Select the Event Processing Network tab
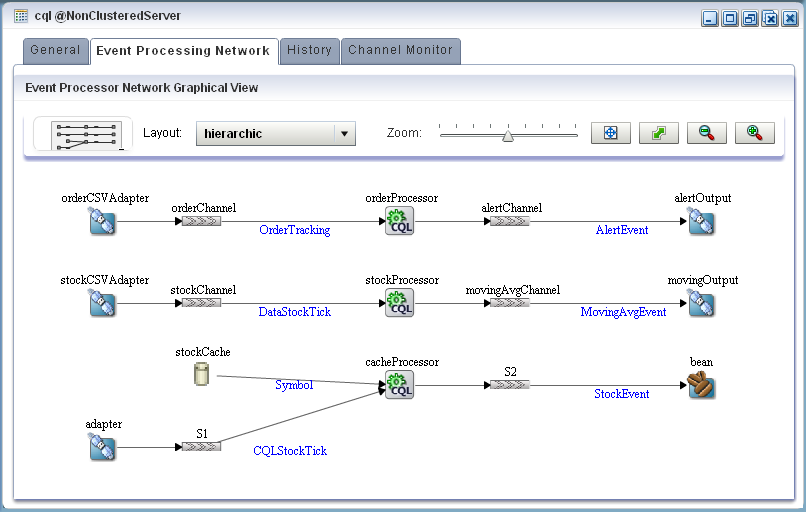The image size is (806, 512). click(184, 51)
